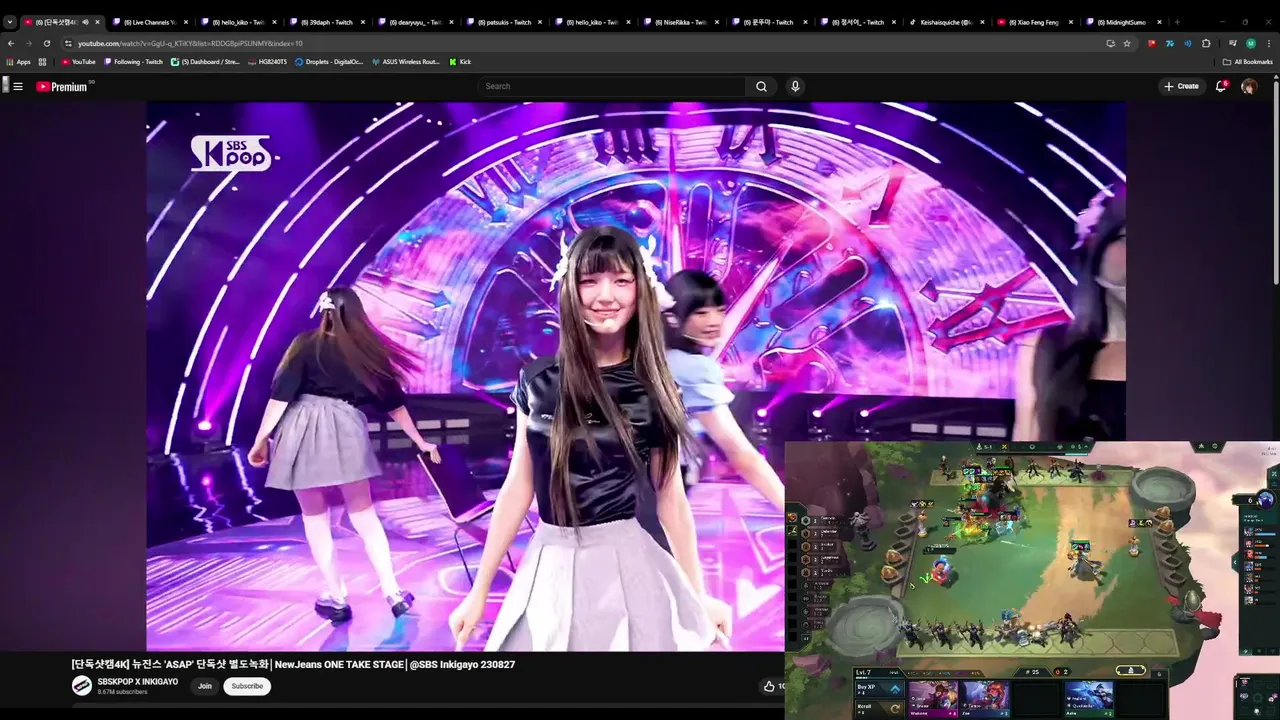
Task: Click the Subscribe button
Action: [247, 686]
